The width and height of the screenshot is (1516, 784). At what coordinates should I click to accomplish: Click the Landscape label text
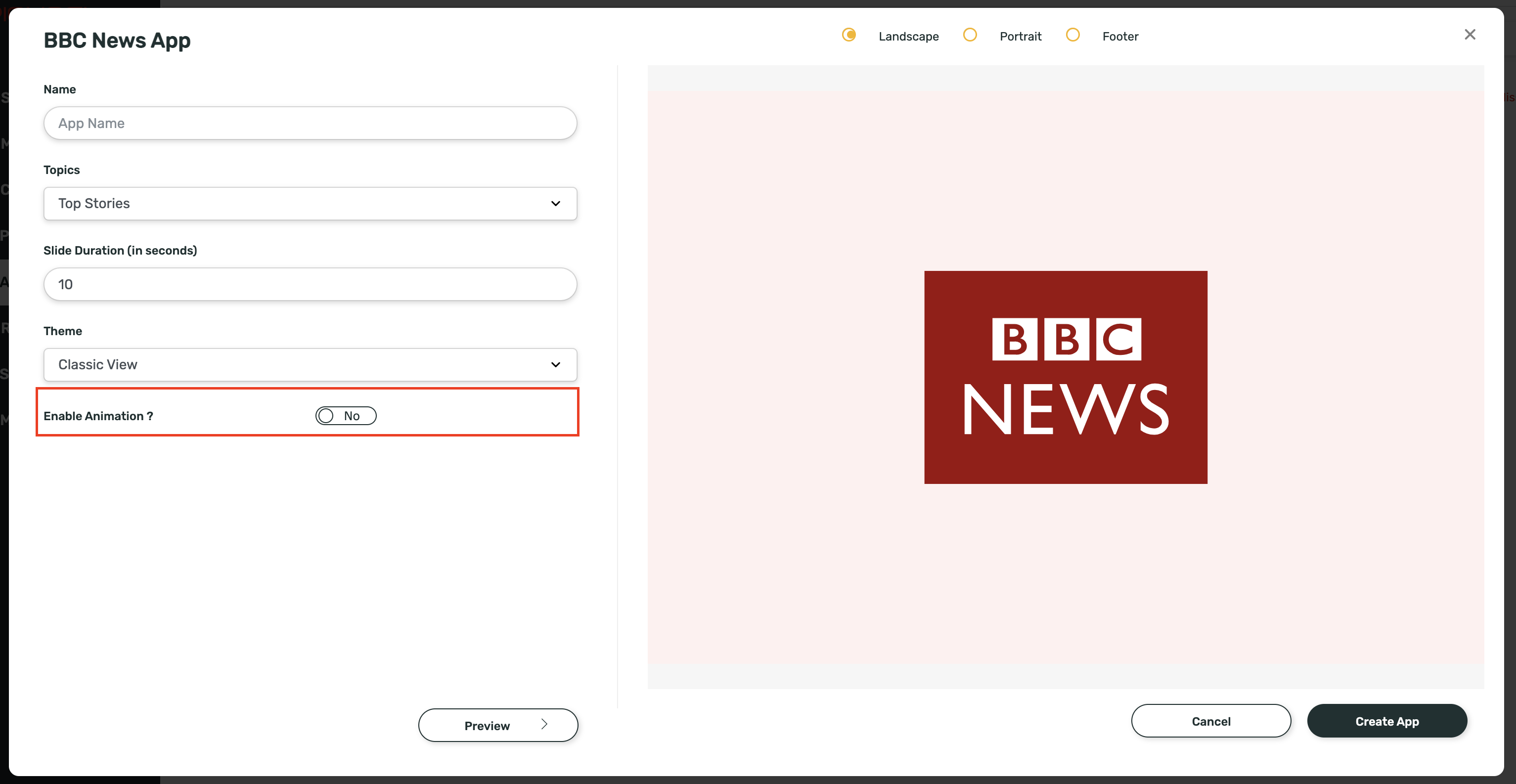pos(909,37)
